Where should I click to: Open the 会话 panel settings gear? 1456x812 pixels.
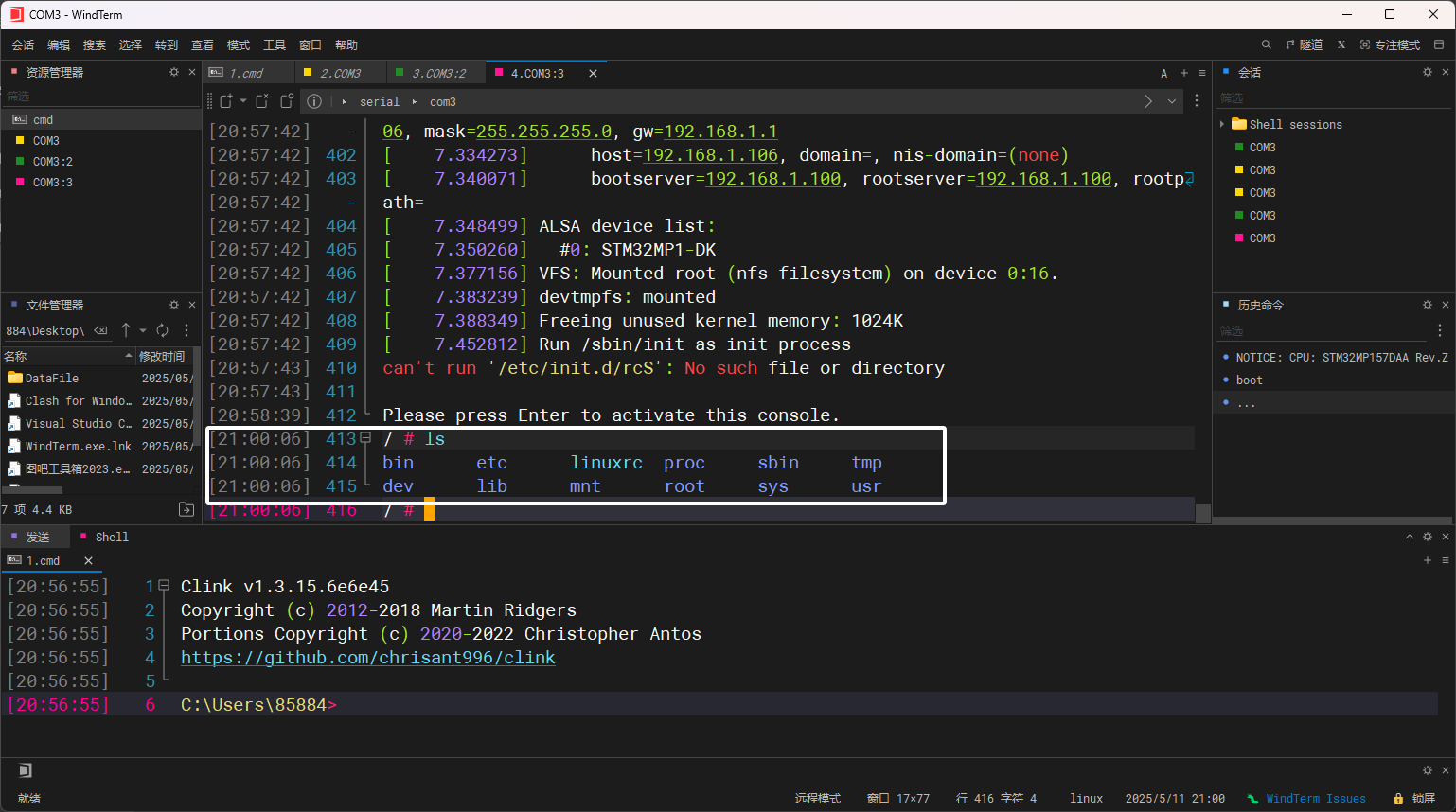tap(1428, 72)
